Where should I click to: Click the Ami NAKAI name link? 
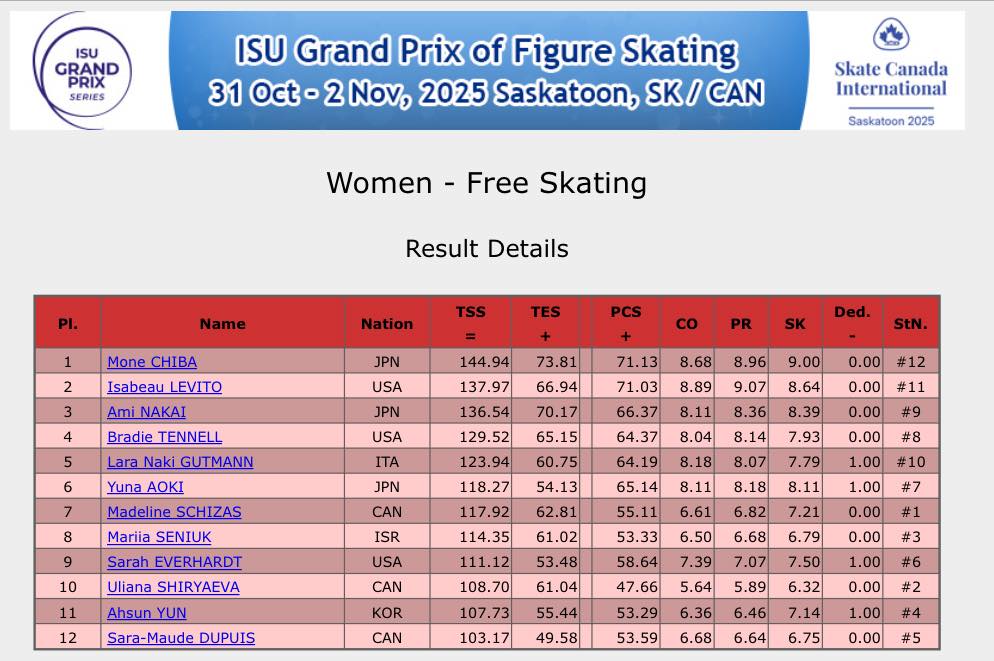pyautogui.click(x=147, y=412)
